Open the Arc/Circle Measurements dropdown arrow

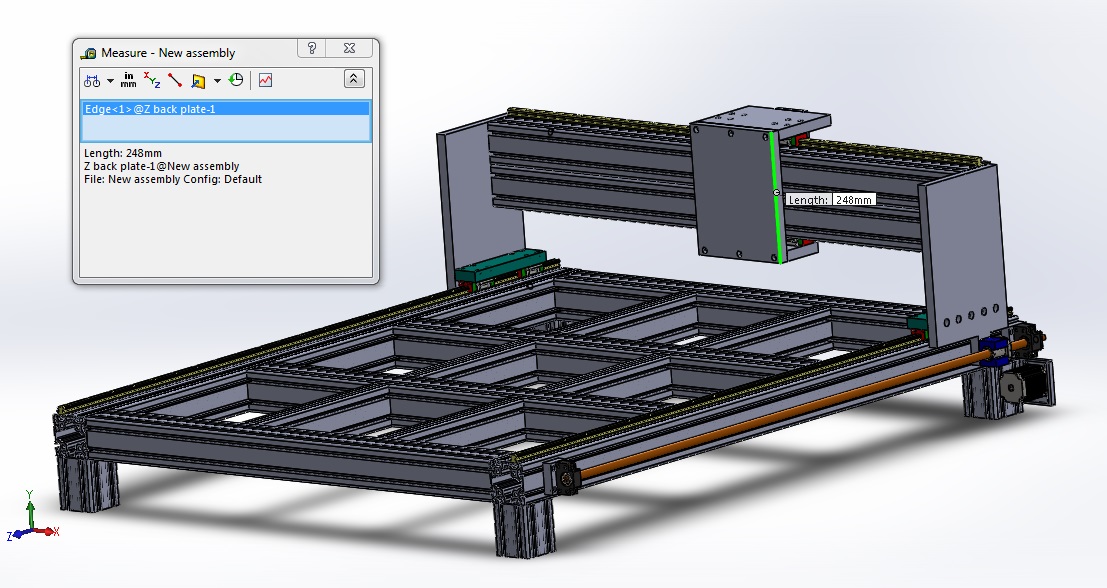click(x=110, y=81)
